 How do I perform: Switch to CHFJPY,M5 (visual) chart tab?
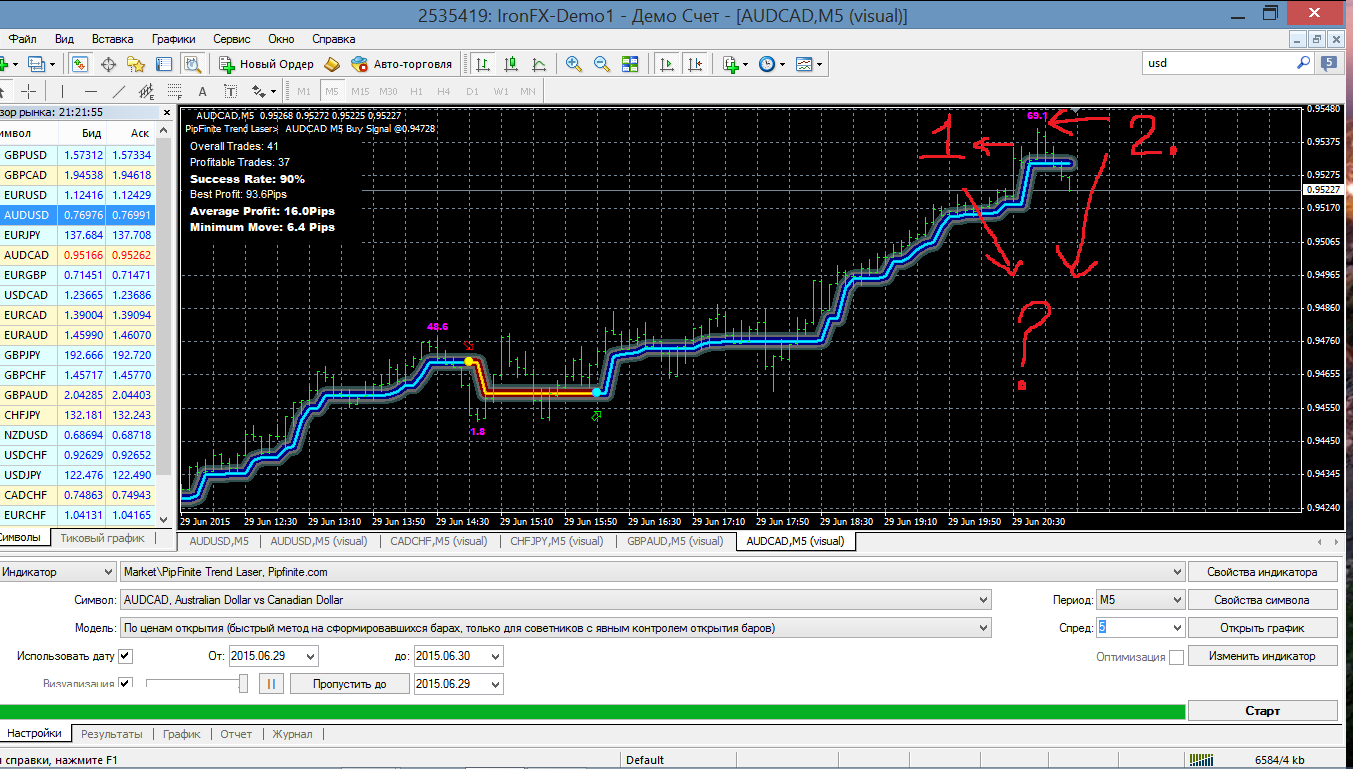[x=556, y=541]
